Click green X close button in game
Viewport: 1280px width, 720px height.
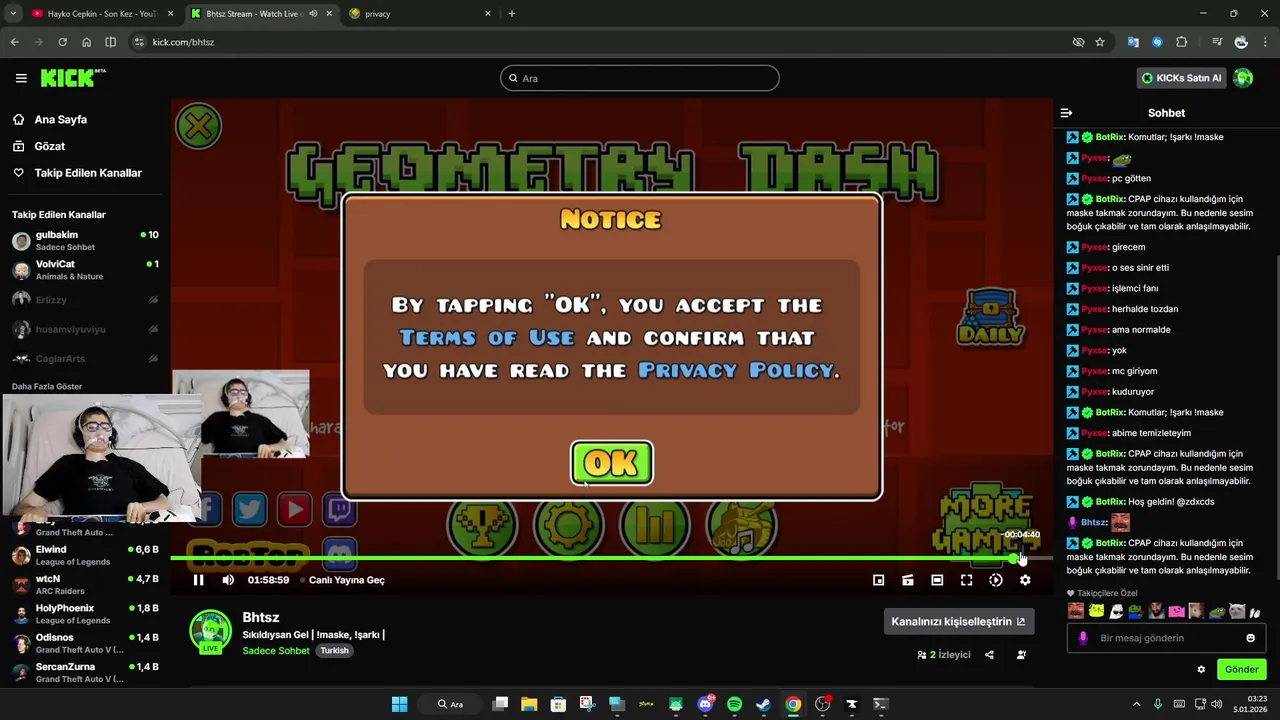(x=199, y=126)
